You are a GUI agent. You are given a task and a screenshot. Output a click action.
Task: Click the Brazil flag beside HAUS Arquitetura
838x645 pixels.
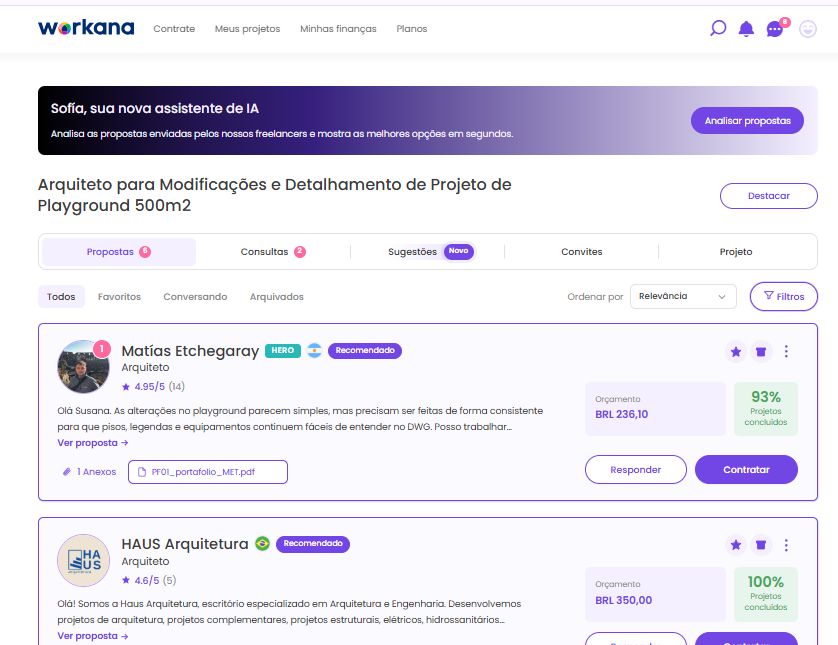coord(262,543)
